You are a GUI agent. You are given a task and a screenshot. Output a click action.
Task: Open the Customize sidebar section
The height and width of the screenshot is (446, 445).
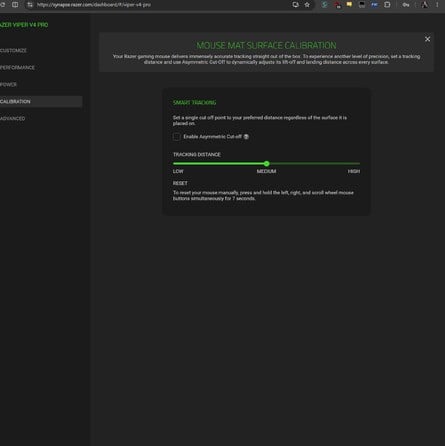point(13,51)
